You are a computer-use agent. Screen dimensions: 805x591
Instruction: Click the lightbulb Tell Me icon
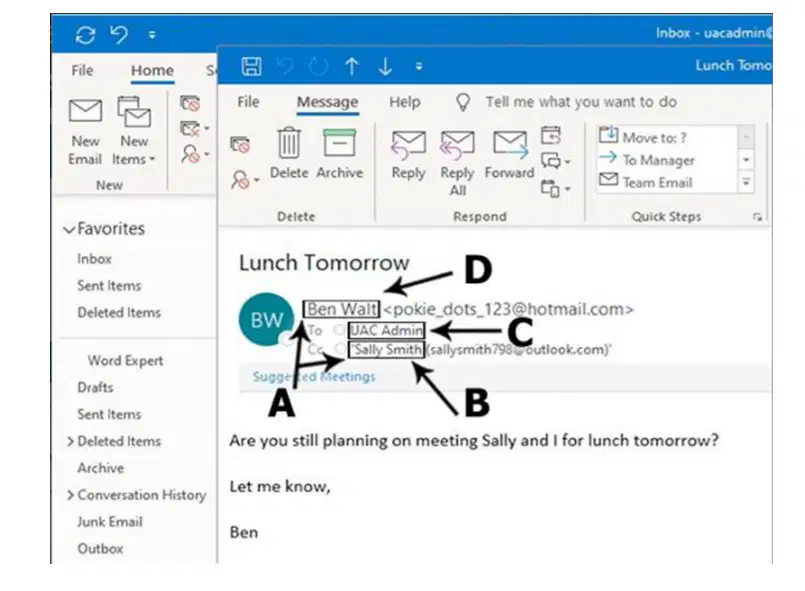463,102
